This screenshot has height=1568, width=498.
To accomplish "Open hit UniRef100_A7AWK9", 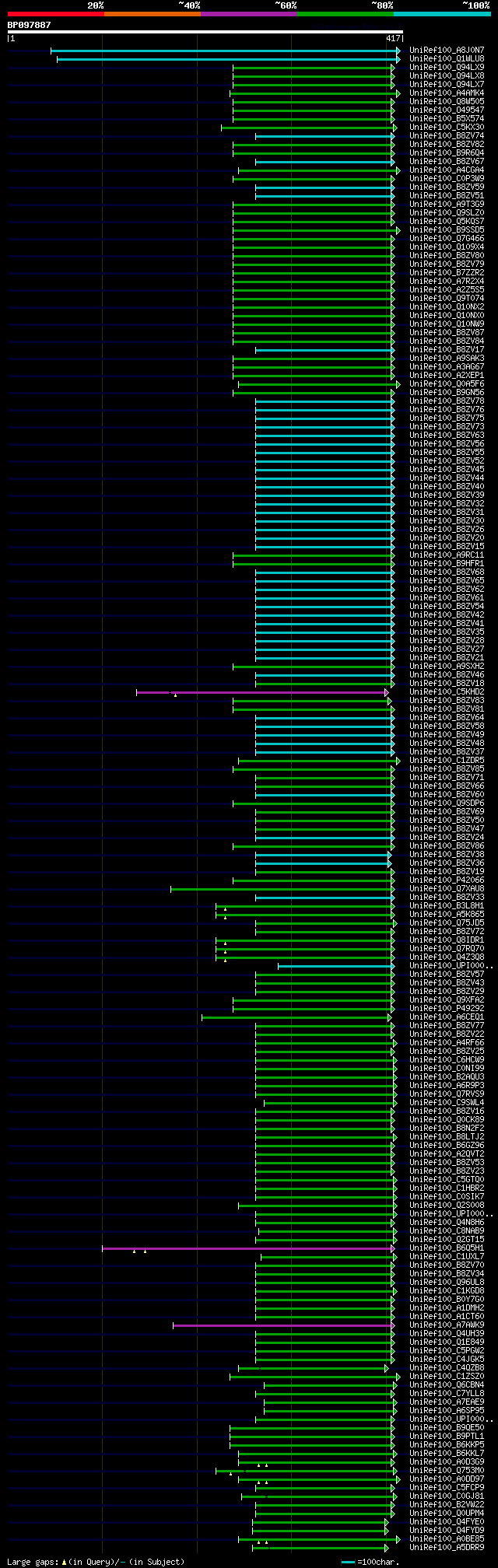I will click(447, 1325).
